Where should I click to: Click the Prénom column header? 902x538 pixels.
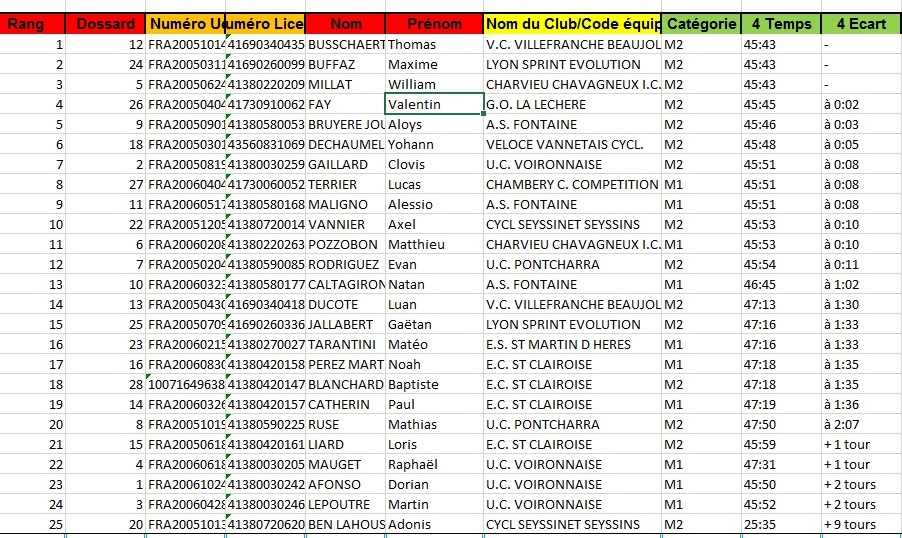tap(434, 24)
